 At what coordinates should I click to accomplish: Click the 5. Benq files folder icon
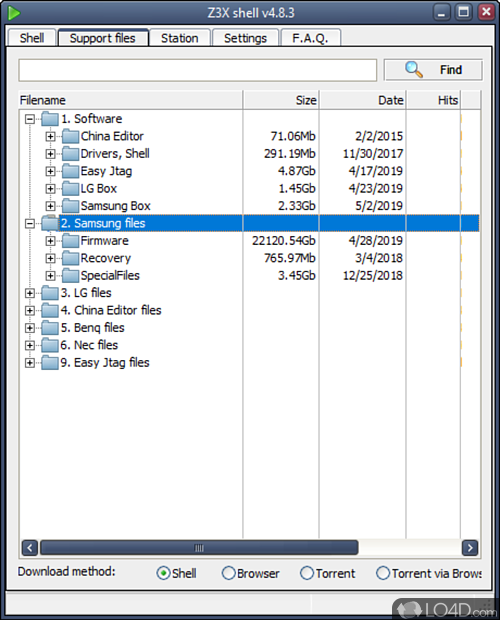click(50, 327)
